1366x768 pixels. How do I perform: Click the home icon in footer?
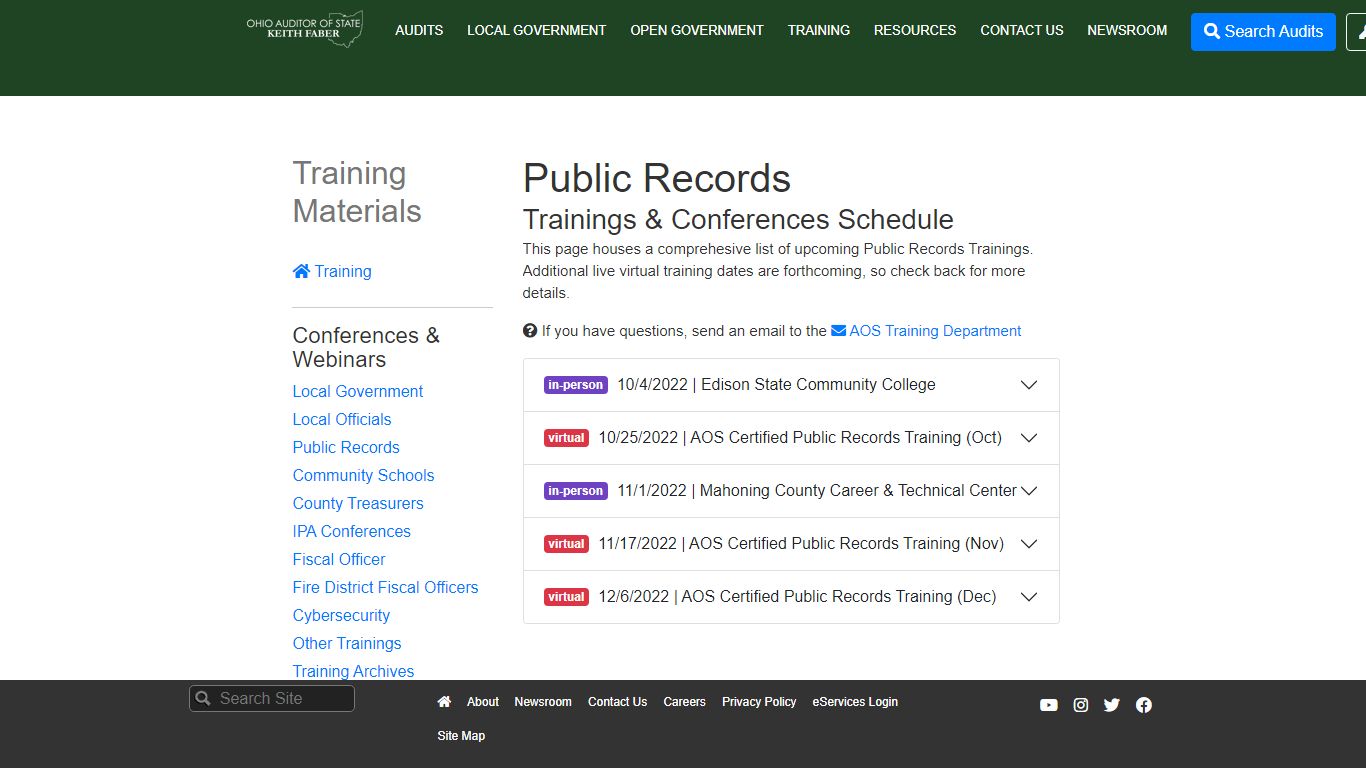coord(444,702)
